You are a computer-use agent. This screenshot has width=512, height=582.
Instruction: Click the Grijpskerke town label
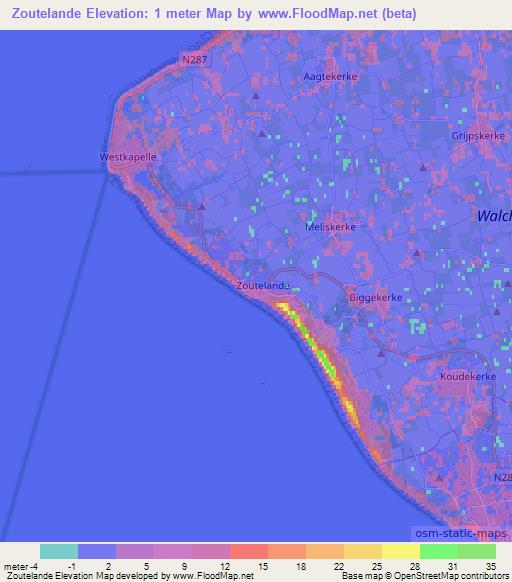[478, 136]
